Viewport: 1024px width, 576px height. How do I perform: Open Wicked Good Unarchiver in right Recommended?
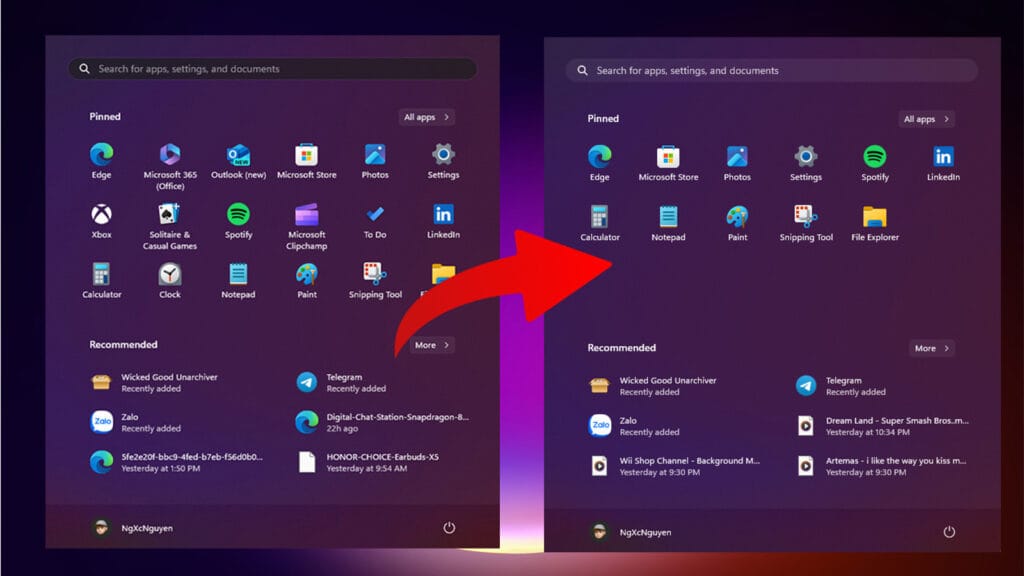point(652,386)
